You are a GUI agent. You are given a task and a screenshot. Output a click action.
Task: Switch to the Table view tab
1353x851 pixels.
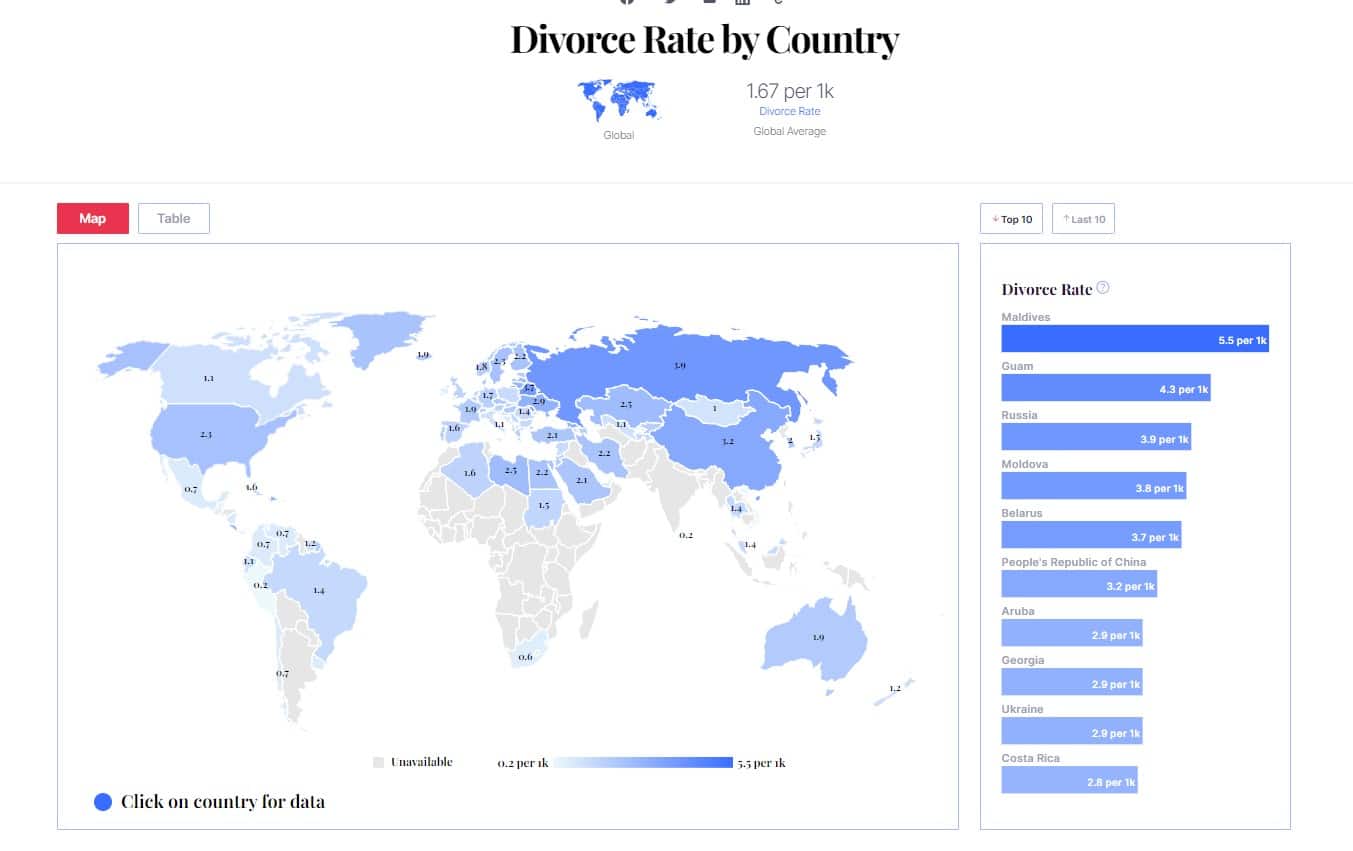(x=174, y=218)
